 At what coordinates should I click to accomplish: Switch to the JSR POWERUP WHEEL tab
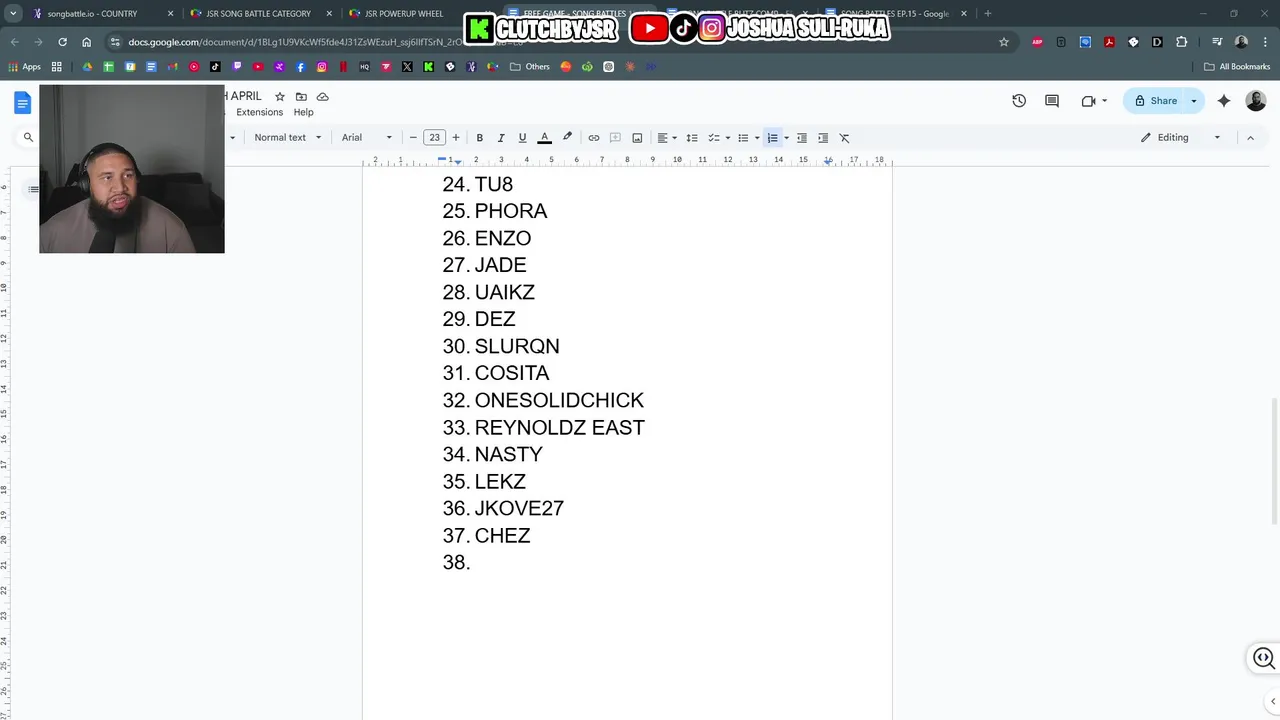coord(410,14)
